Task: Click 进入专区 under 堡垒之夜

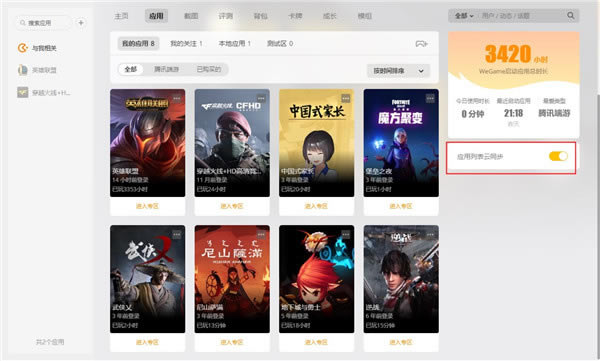Action: [401, 206]
